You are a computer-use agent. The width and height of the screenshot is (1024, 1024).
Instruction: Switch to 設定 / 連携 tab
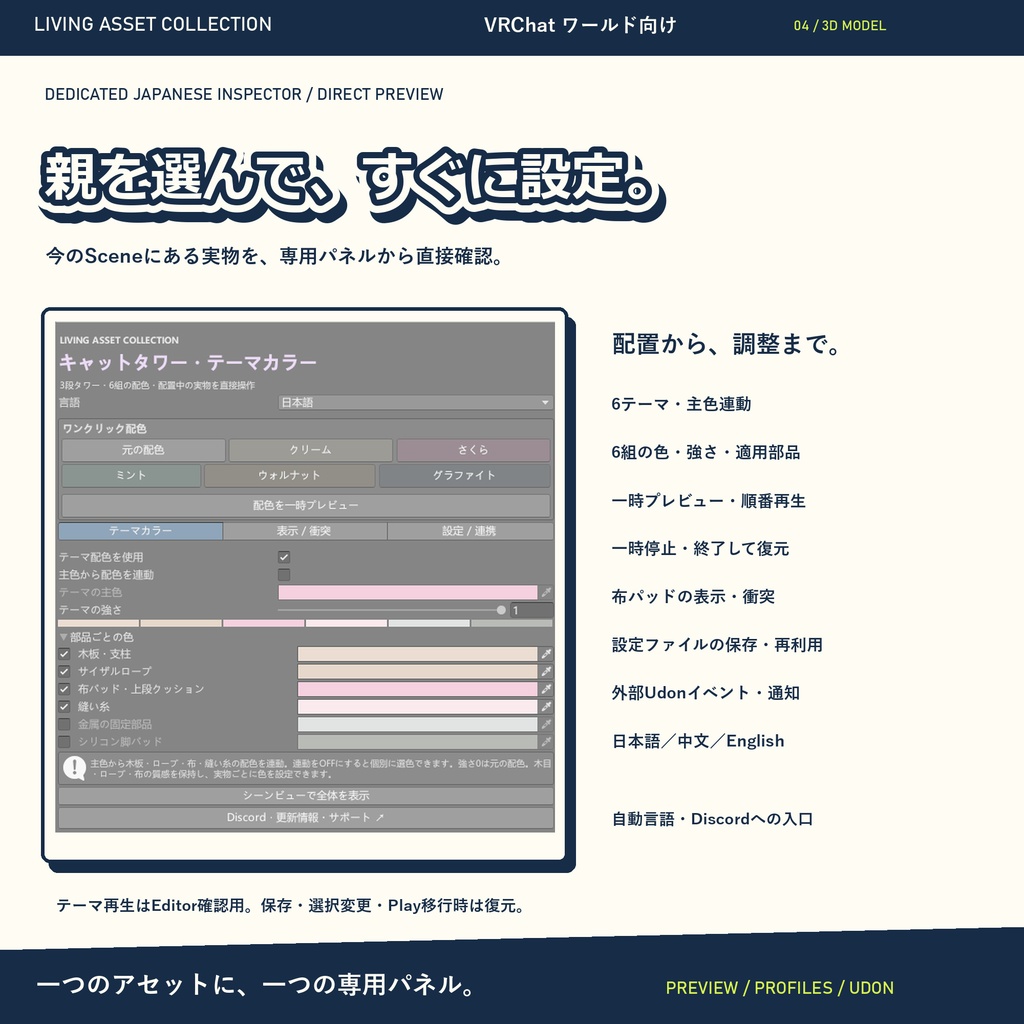470,531
